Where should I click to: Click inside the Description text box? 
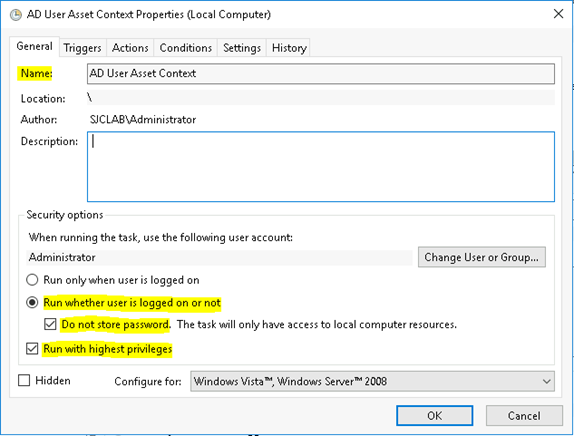tap(321, 167)
